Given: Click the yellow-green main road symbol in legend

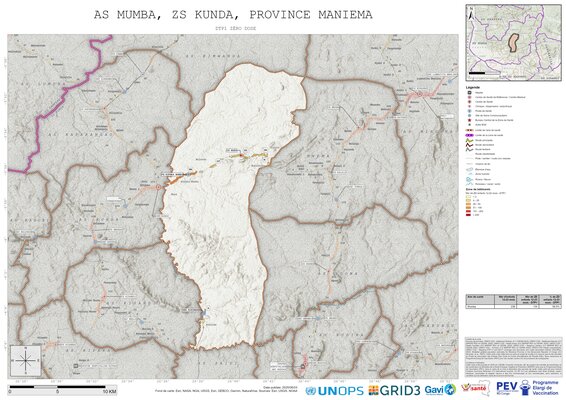Looking at the screenshot, I should point(469,140).
